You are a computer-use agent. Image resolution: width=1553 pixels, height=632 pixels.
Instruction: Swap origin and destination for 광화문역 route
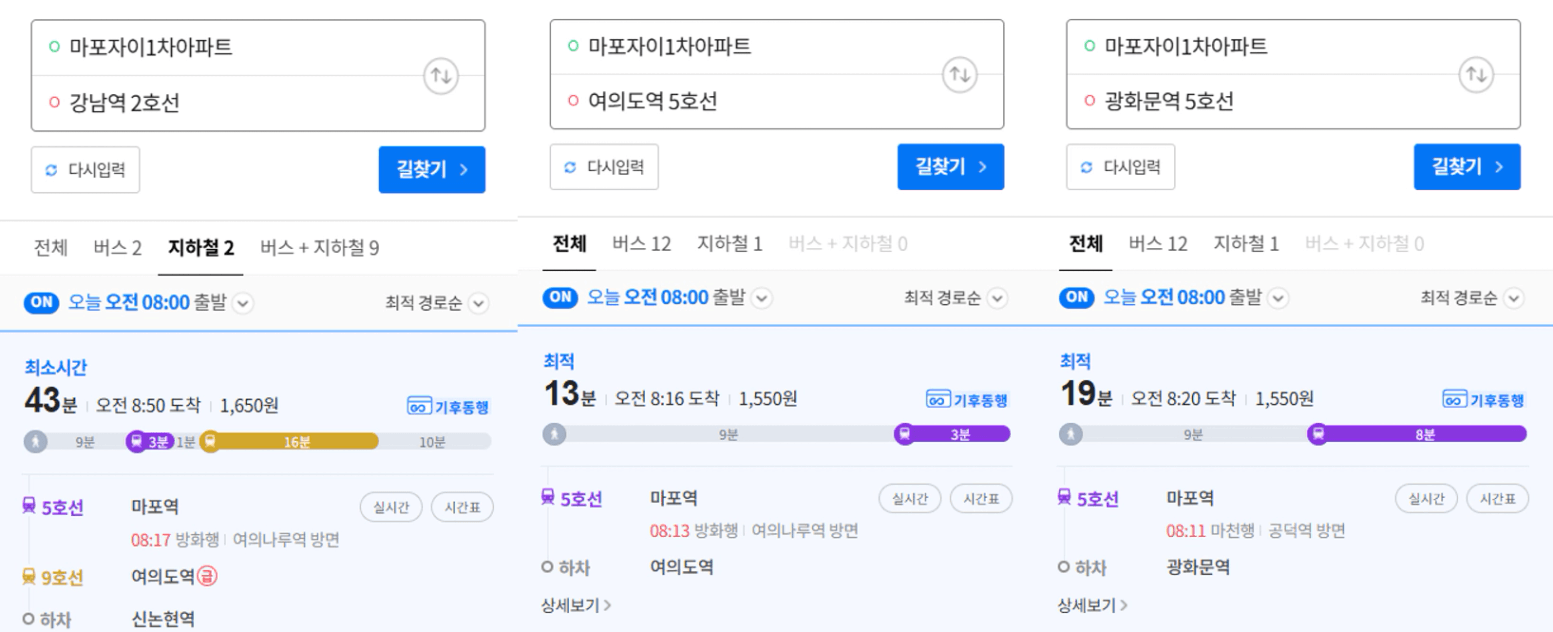pos(1476,74)
